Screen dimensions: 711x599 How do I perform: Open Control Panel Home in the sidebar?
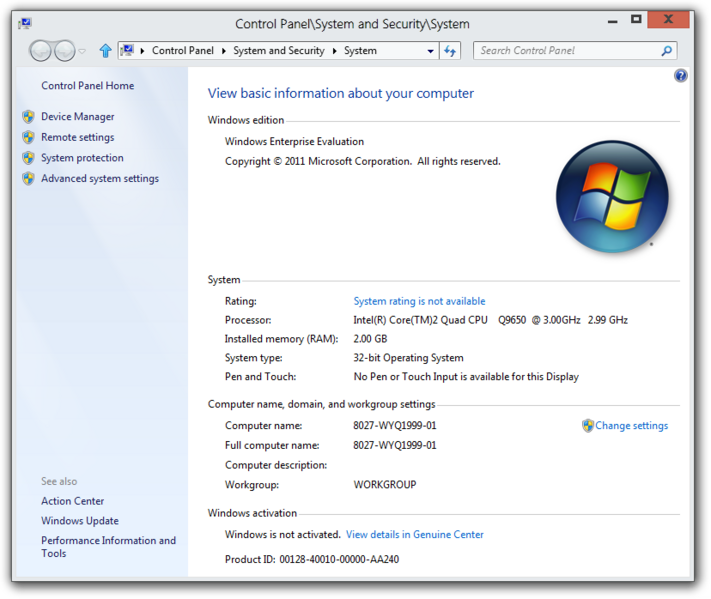87,86
